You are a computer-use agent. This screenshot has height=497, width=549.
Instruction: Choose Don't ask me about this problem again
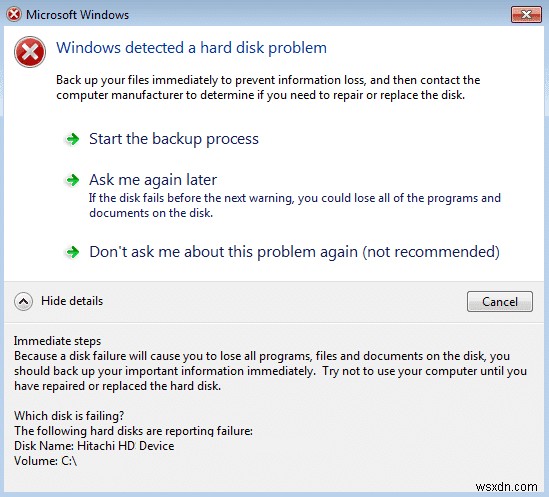294,252
